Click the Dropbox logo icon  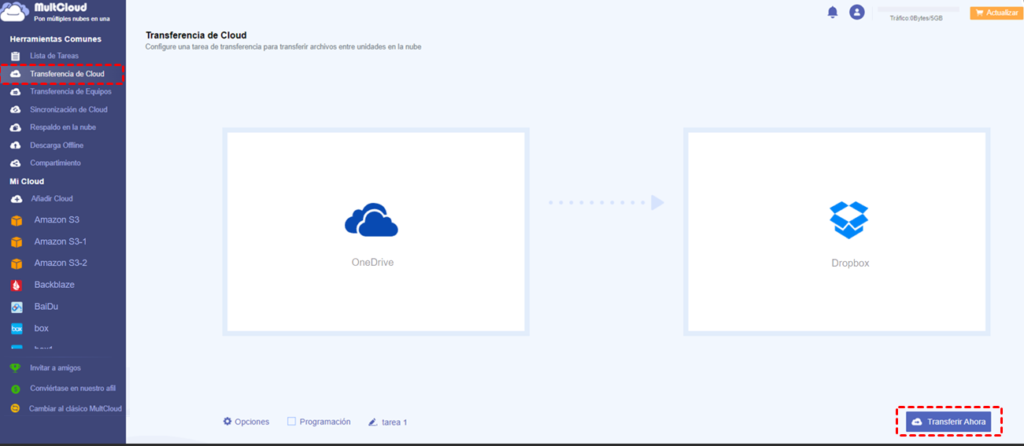(849, 219)
